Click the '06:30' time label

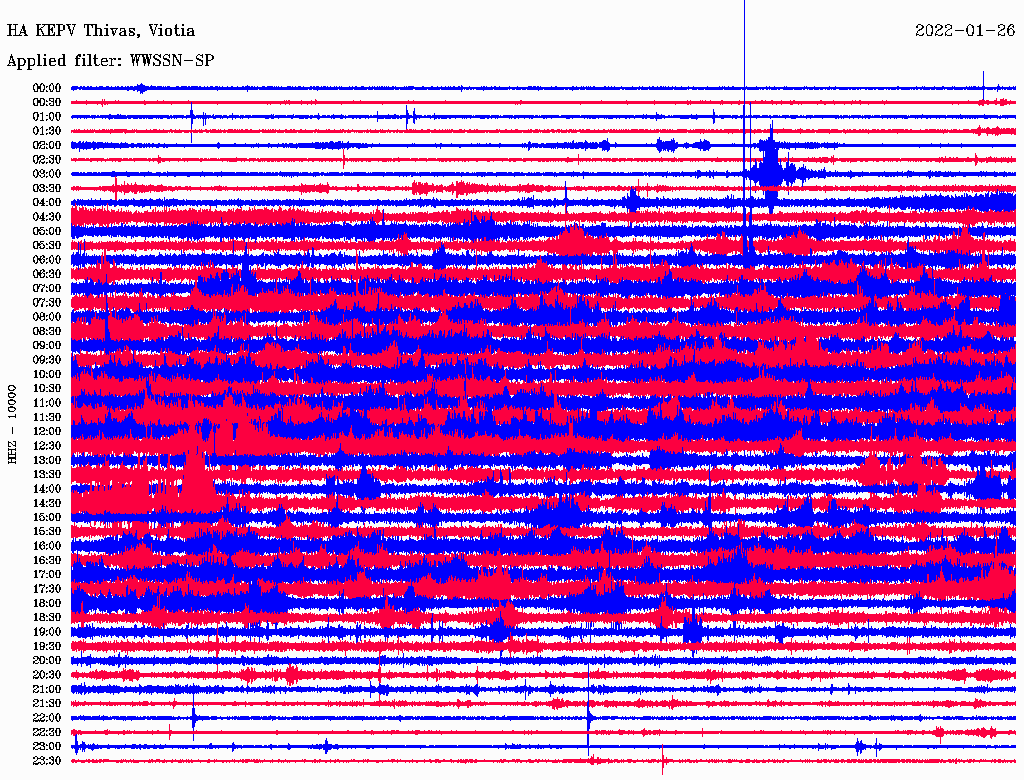[47, 274]
